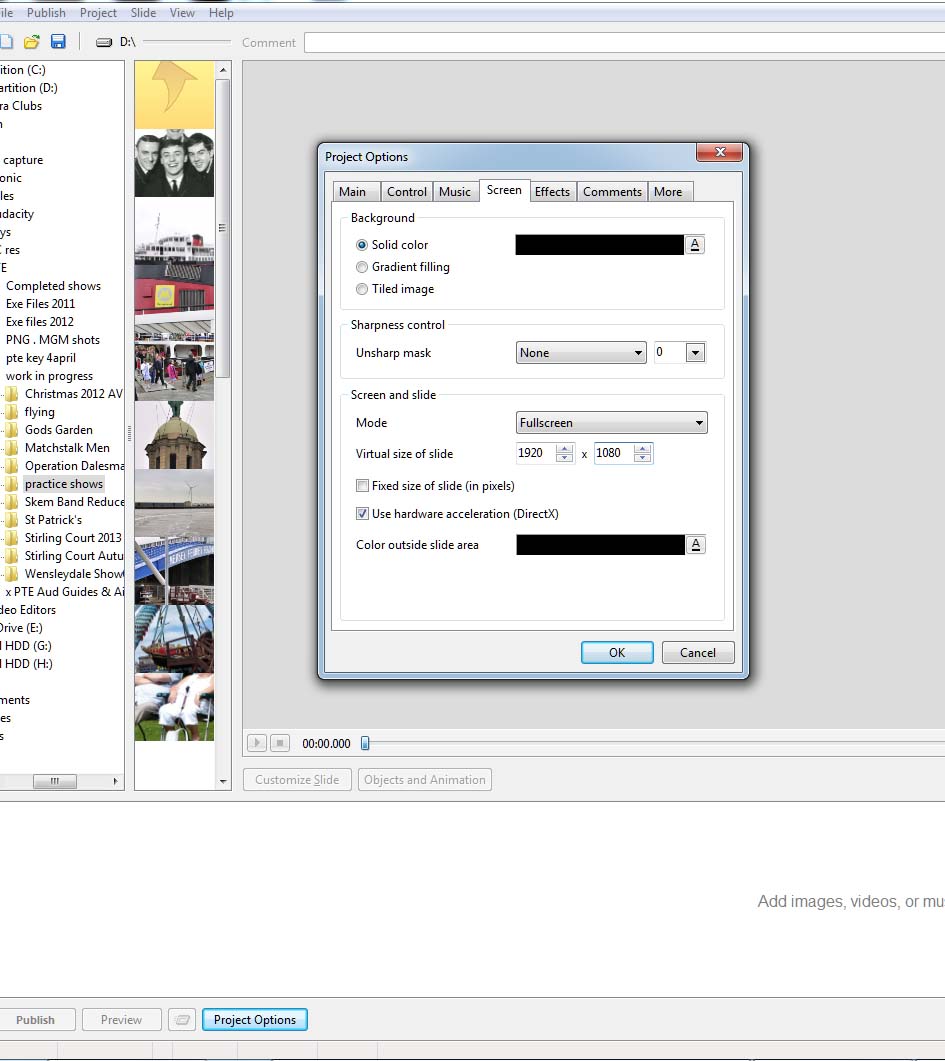Image resolution: width=945 pixels, height=1061 pixels.
Task: Open the color picker for Solid color
Action: 696,245
